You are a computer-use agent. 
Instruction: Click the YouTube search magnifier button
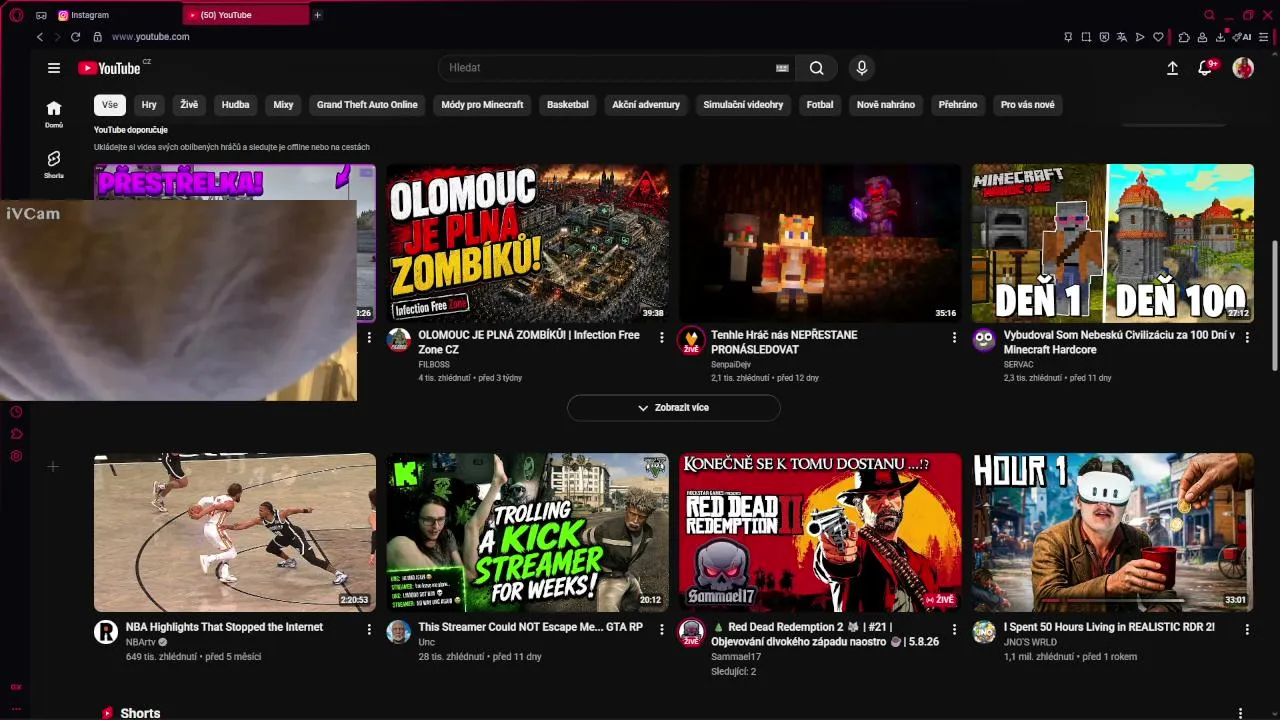[817, 68]
